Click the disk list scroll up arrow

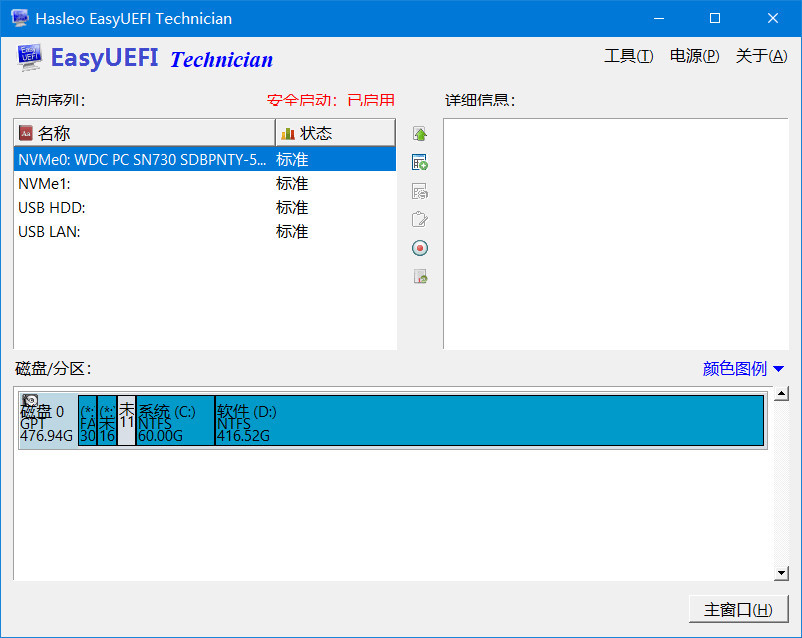pyautogui.click(x=781, y=394)
